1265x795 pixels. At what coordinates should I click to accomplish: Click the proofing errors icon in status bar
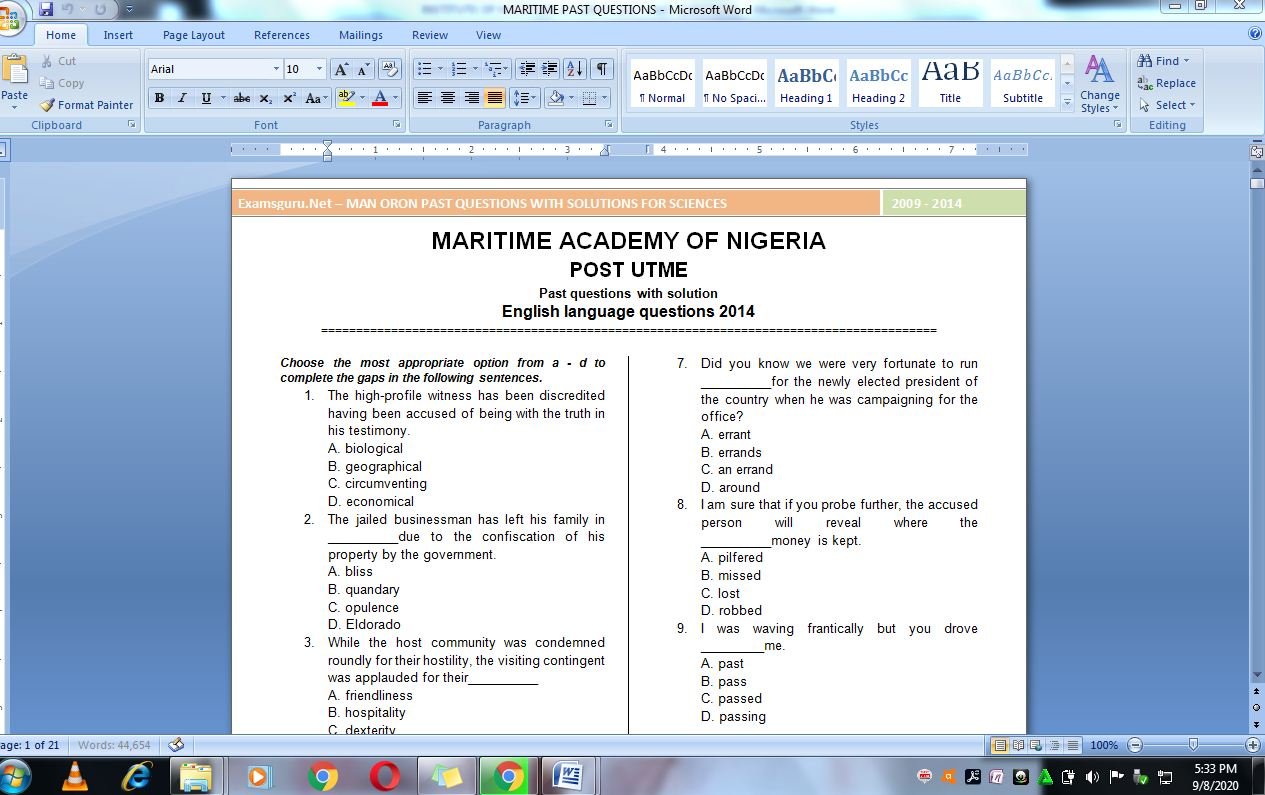click(x=176, y=745)
